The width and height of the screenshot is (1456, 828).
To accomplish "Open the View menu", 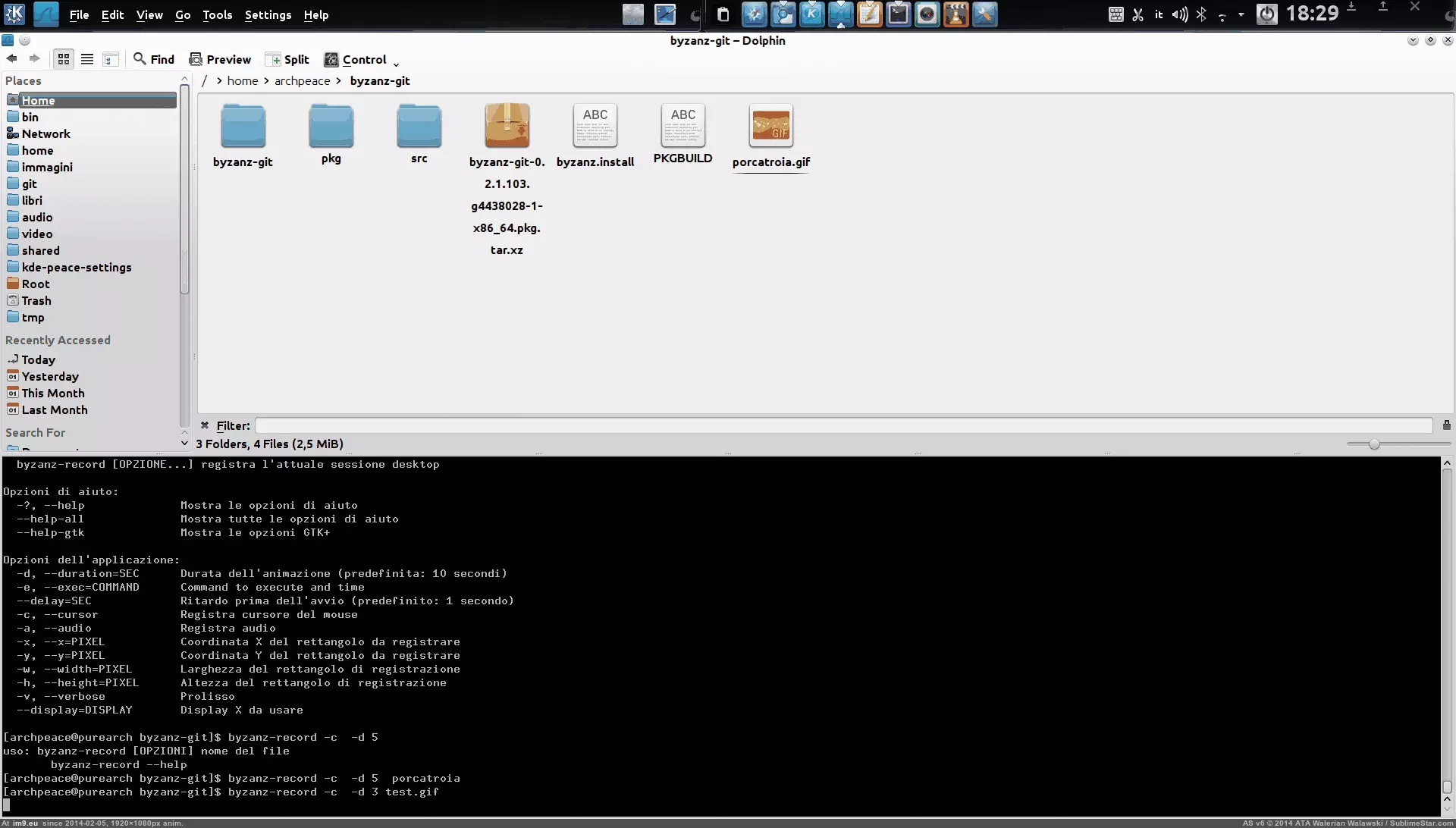I will 149,14.
